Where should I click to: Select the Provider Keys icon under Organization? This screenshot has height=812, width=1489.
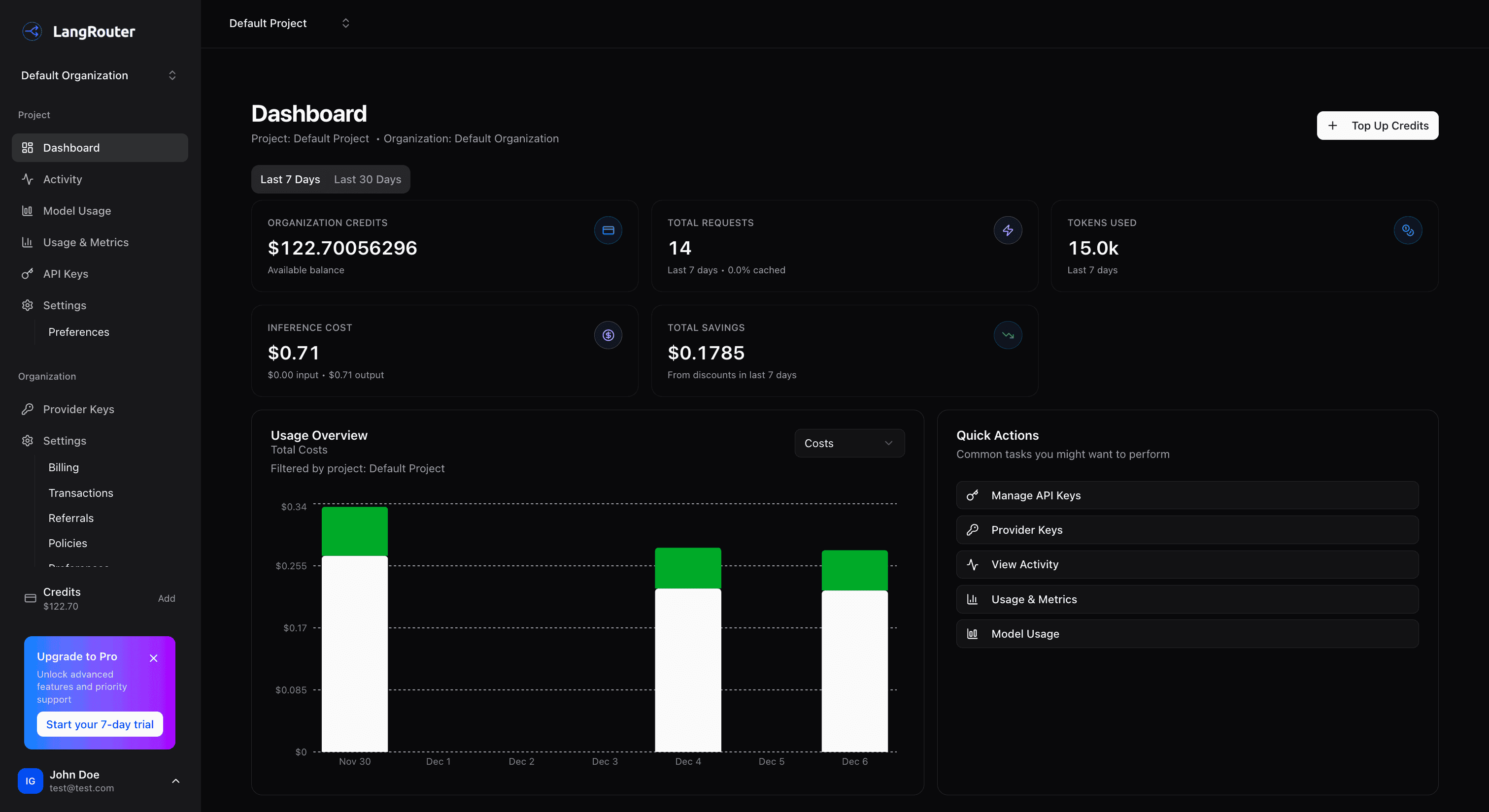coord(28,409)
